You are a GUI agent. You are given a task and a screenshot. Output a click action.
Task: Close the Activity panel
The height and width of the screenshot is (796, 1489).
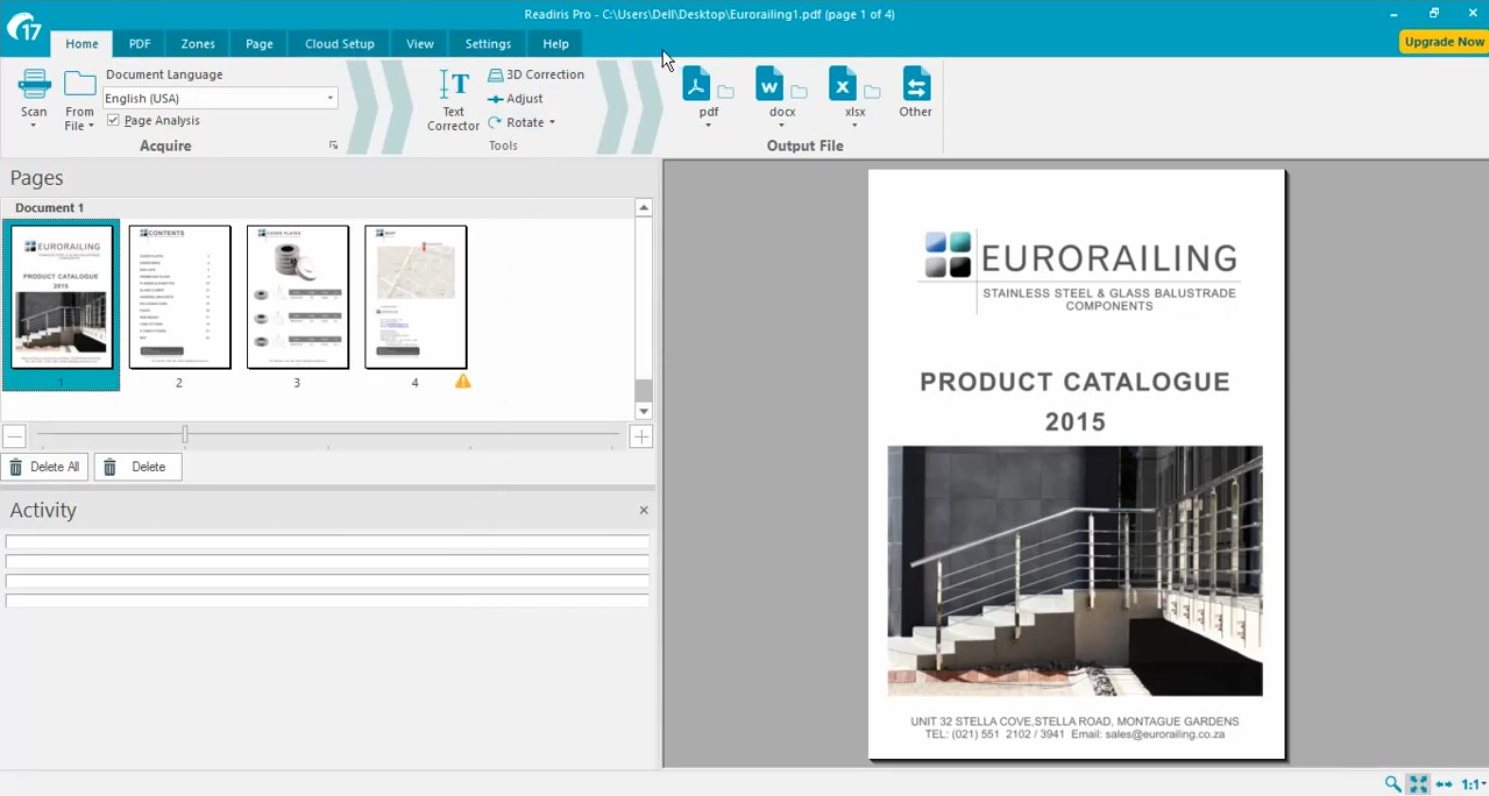(643, 510)
